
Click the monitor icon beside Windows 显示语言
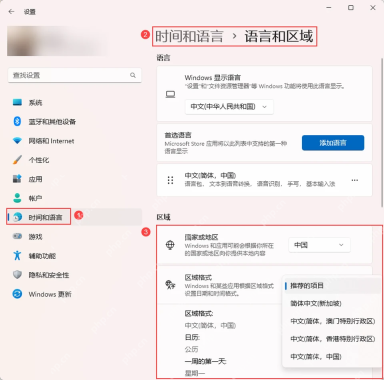click(170, 95)
